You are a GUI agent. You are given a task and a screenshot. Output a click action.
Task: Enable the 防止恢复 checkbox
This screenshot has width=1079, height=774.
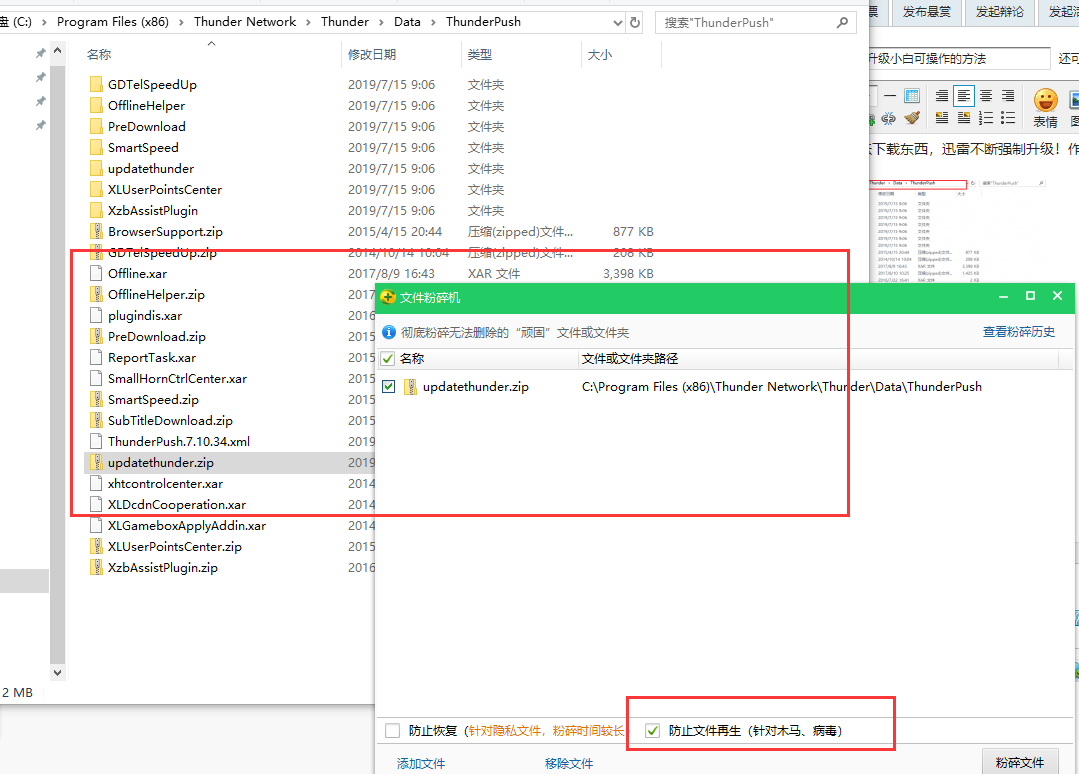point(392,731)
